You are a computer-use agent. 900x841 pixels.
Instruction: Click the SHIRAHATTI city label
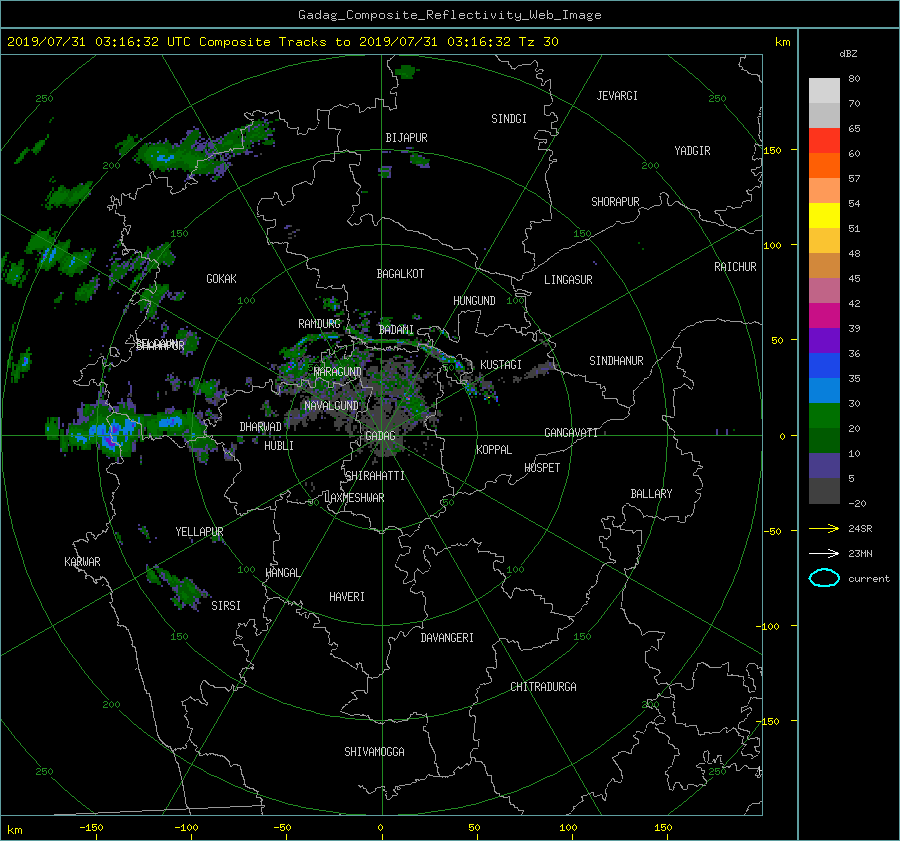click(374, 476)
